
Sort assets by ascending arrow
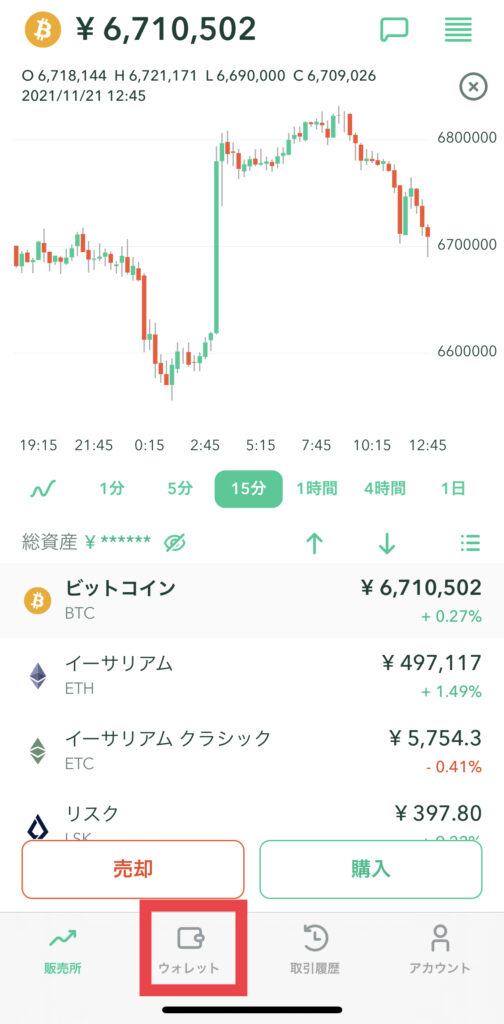point(315,543)
